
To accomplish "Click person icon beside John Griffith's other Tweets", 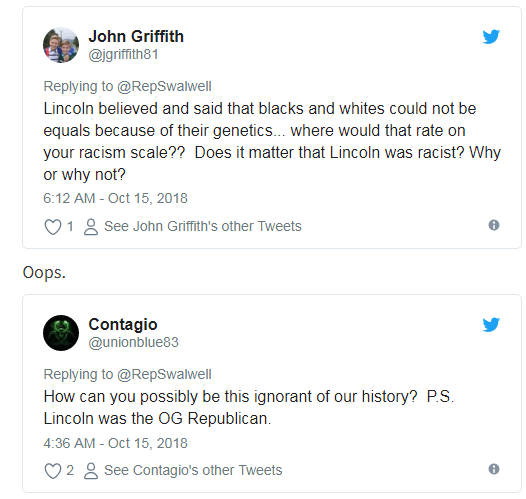I will point(91,227).
